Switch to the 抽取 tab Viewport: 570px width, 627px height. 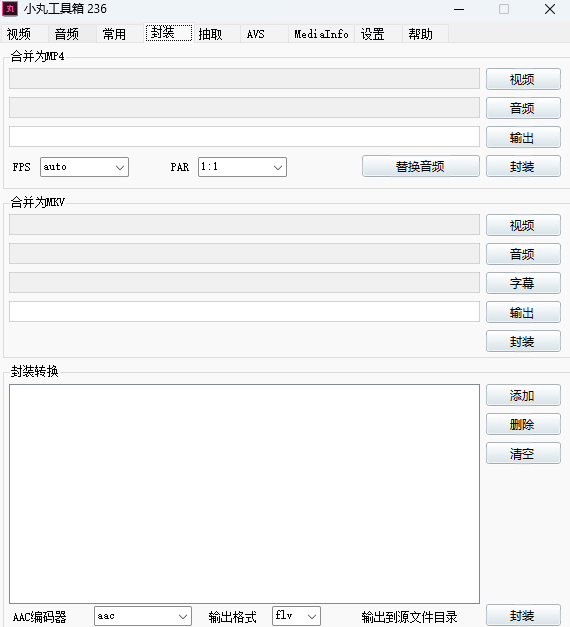pyautogui.click(x=210, y=34)
